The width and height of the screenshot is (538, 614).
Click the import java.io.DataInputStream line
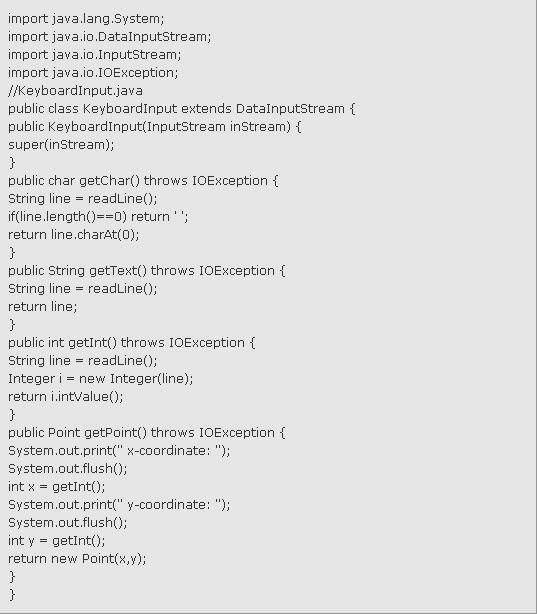click(110, 37)
